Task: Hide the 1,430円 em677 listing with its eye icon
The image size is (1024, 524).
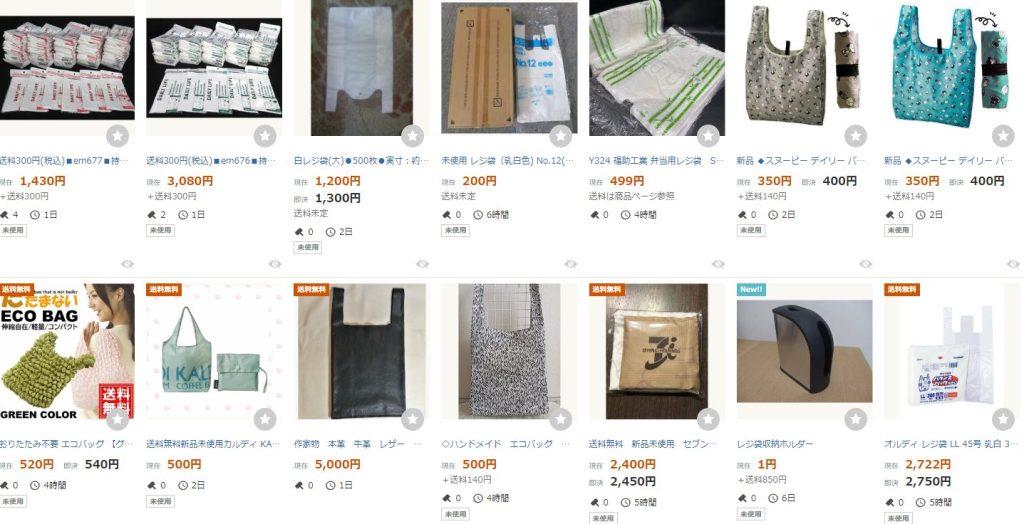Action: pyautogui.click(x=127, y=264)
